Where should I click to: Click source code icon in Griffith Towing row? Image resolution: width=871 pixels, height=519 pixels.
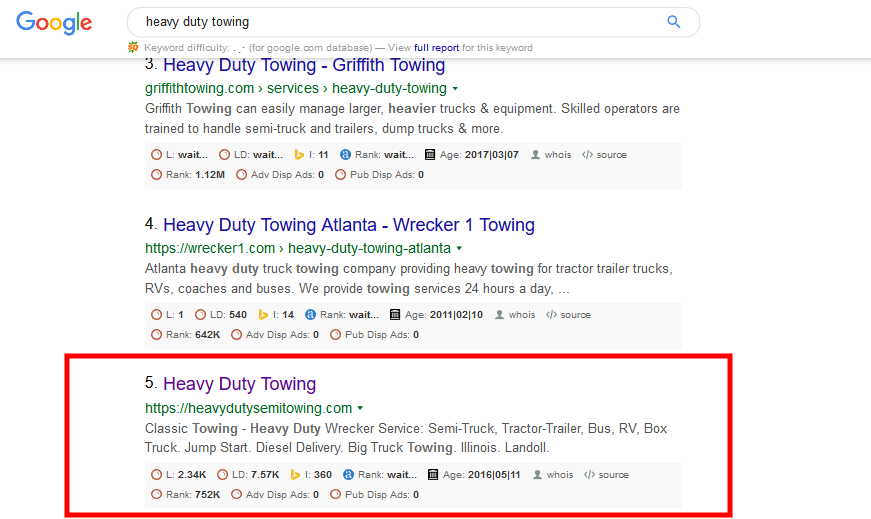587,155
